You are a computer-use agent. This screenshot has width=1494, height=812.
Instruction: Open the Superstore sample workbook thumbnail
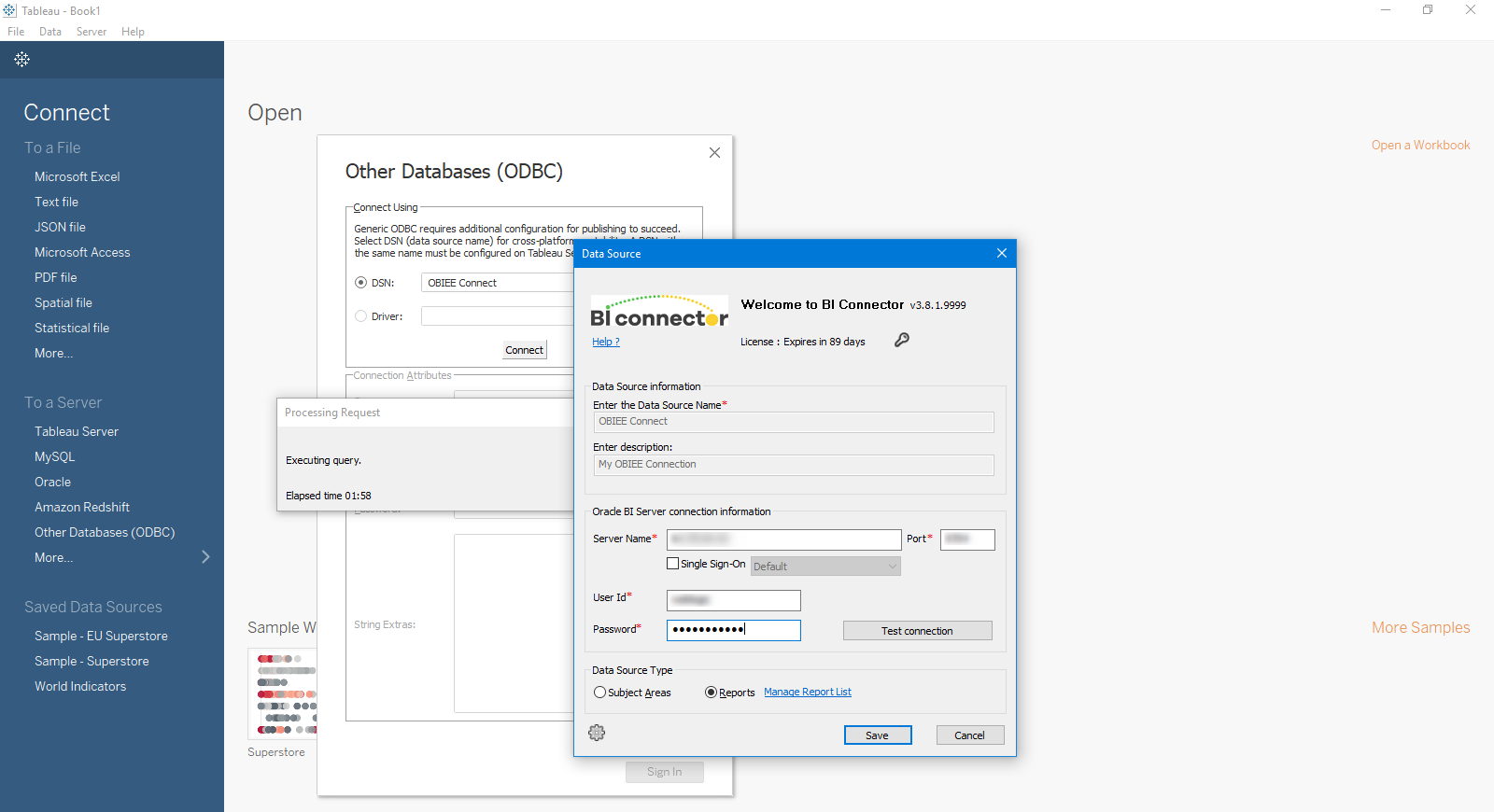tap(282, 694)
